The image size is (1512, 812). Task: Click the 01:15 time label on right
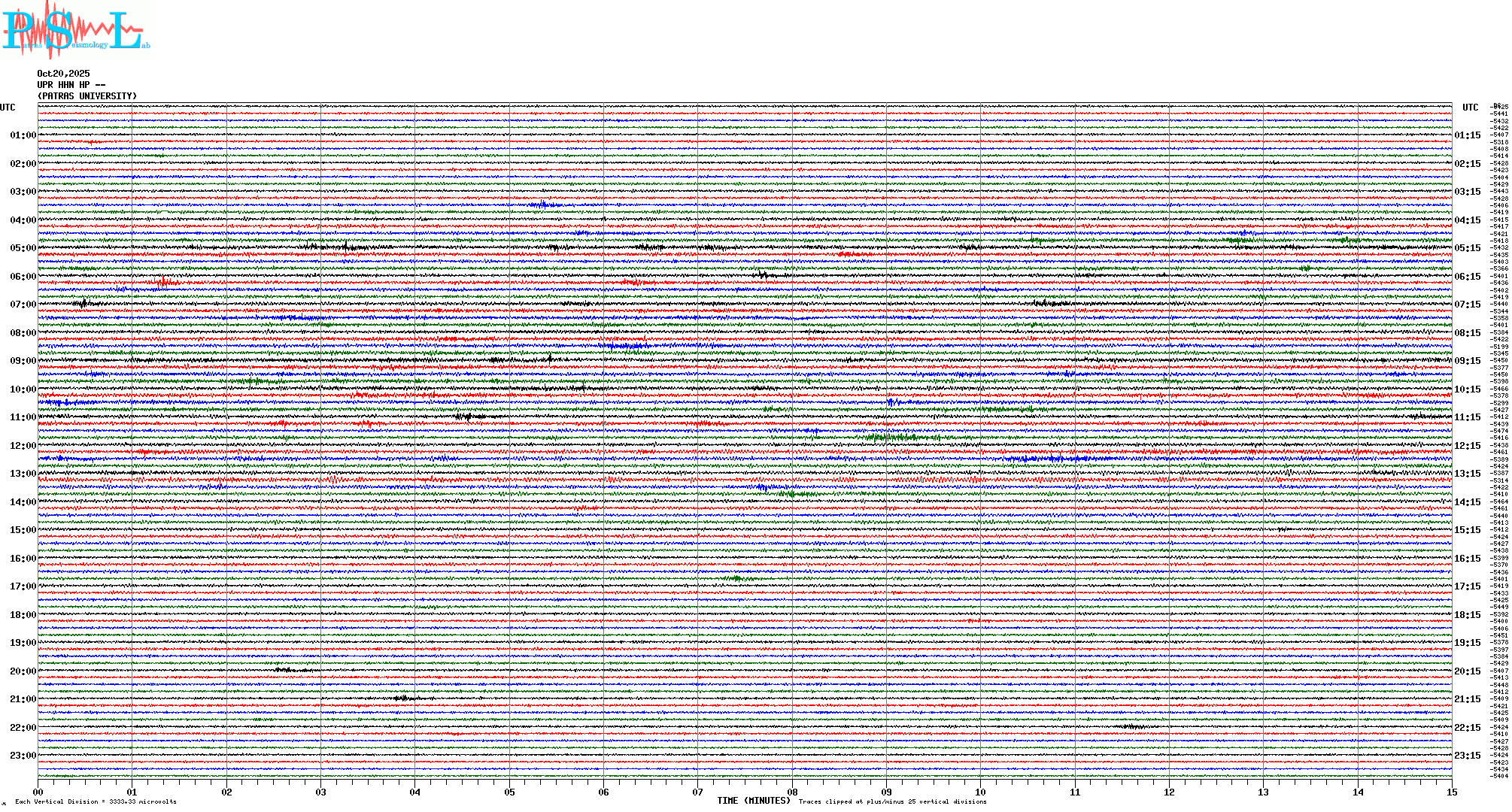tap(1467, 135)
